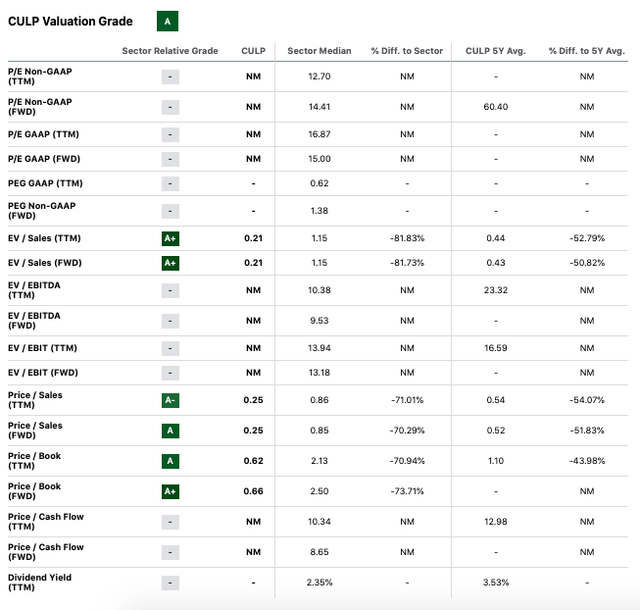This screenshot has height=610, width=640.
Task: Select the 0.66 CULP Price / Book value
Action: tap(253, 491)
